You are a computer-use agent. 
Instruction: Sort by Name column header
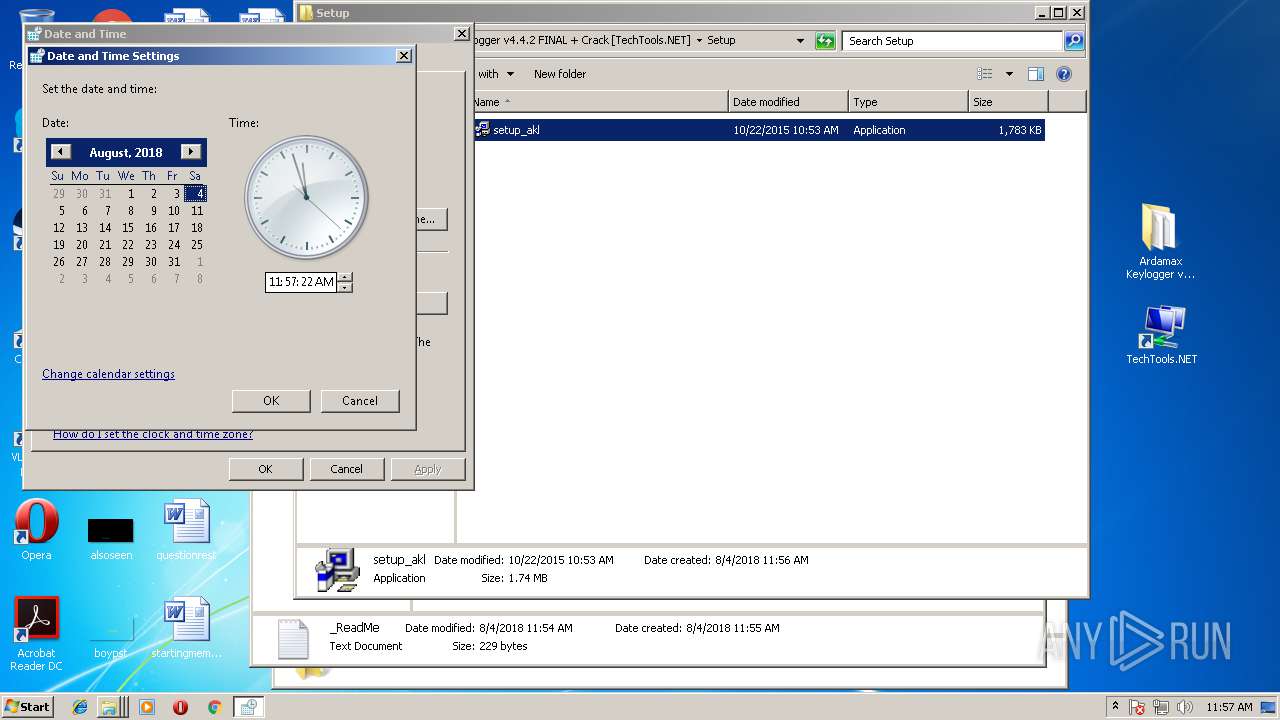[600, 102]
